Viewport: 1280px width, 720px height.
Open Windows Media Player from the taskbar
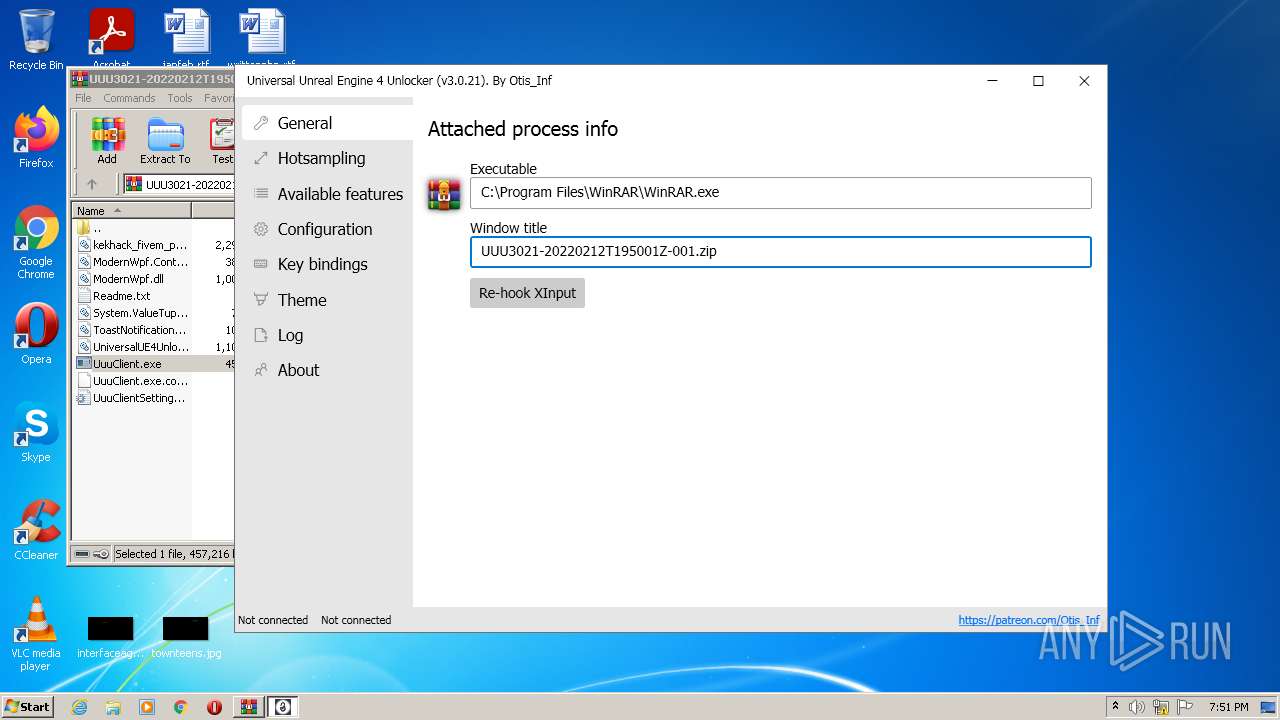pos(147,707)
